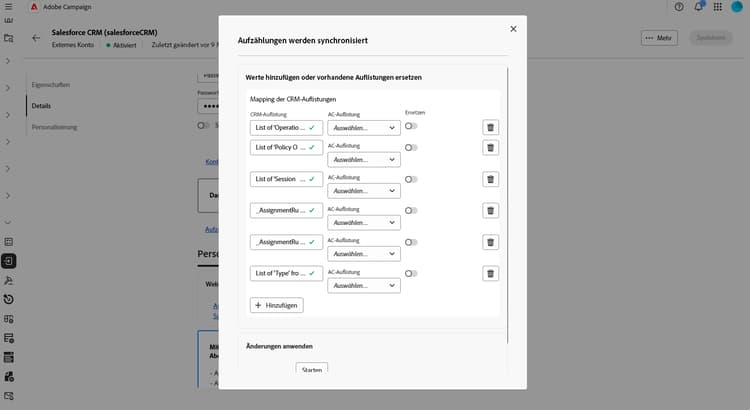Delete the 'List of Type fro' mapping row
Image resolution: width=750 pixels, height=410 pixels.
click(x=490, y=274)
